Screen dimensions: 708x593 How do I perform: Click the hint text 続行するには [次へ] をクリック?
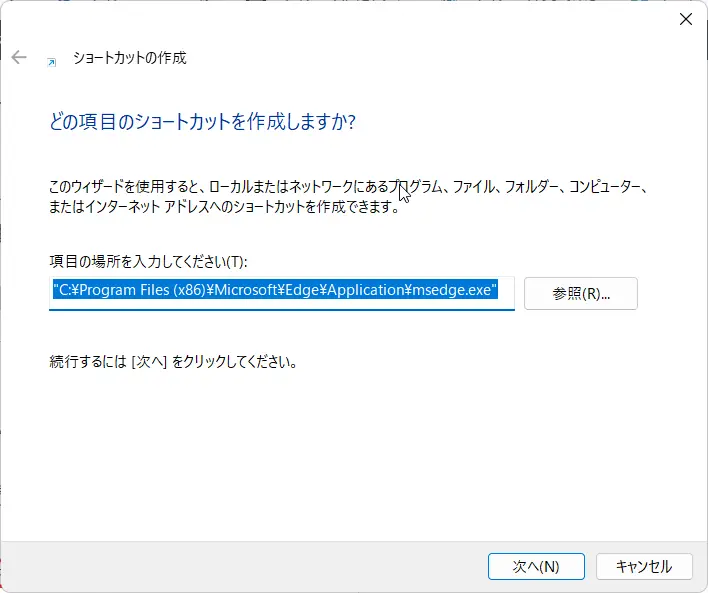173,360
